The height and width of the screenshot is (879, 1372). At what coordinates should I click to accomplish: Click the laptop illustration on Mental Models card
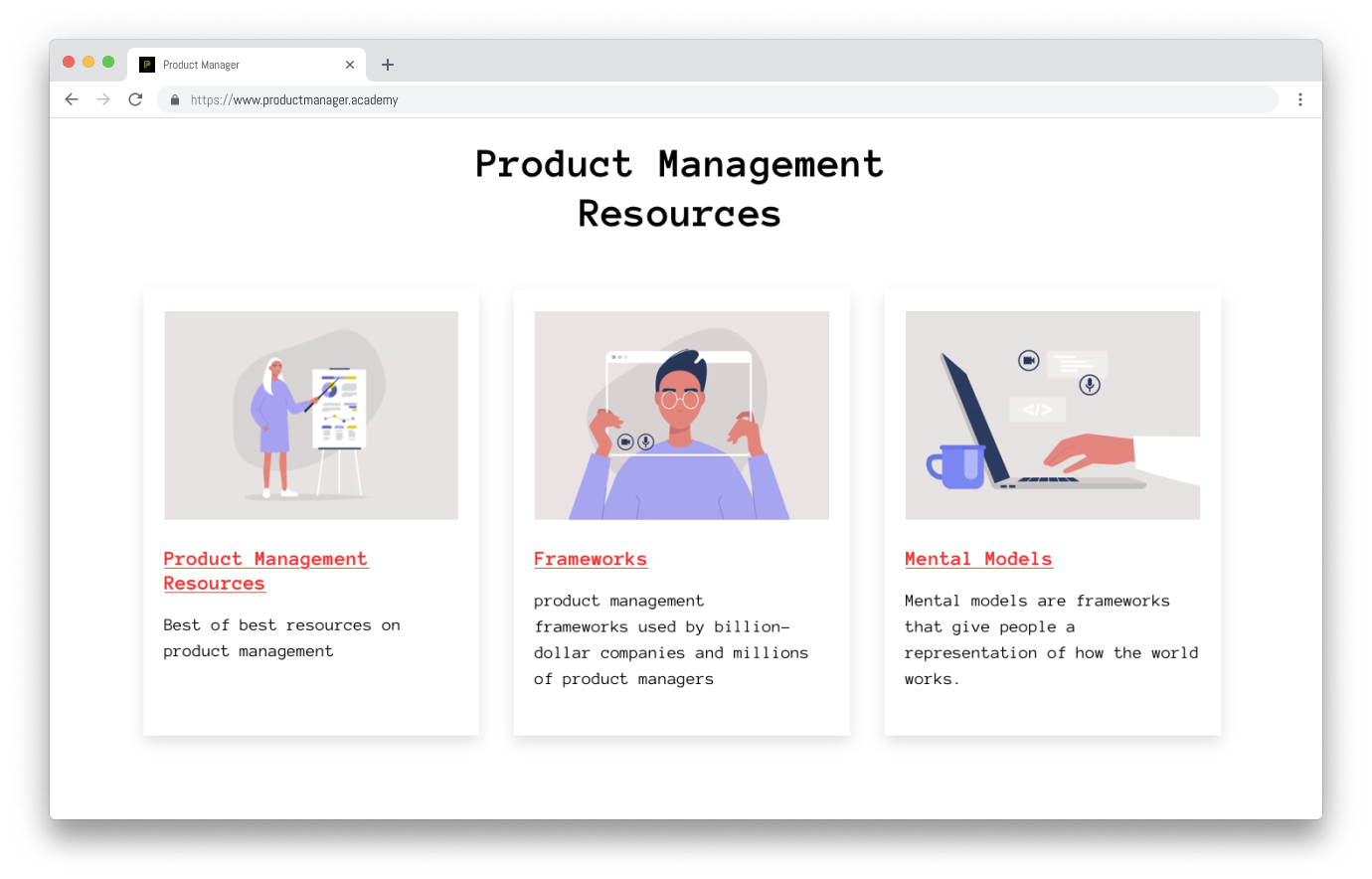click(x=1052, y=415)
